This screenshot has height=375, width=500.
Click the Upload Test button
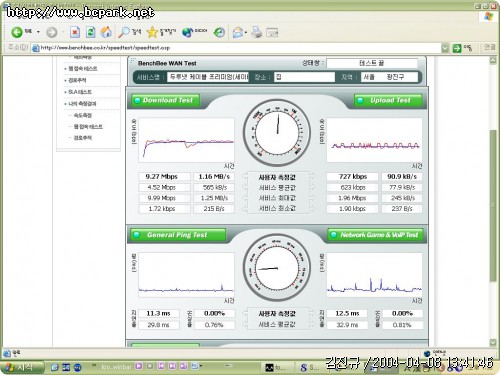(388, 100)
